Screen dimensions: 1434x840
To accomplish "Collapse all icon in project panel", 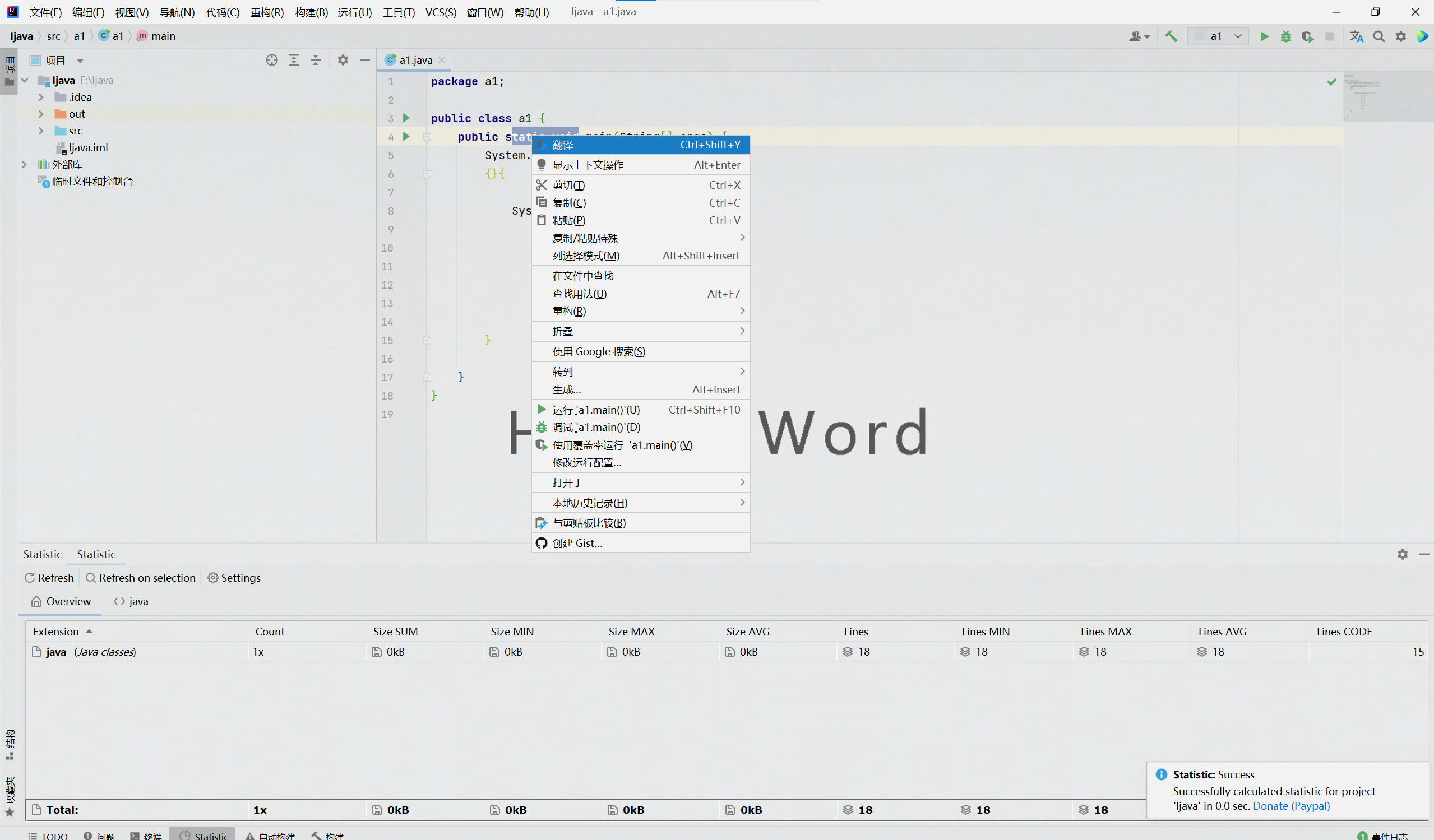I will [315, 61].
